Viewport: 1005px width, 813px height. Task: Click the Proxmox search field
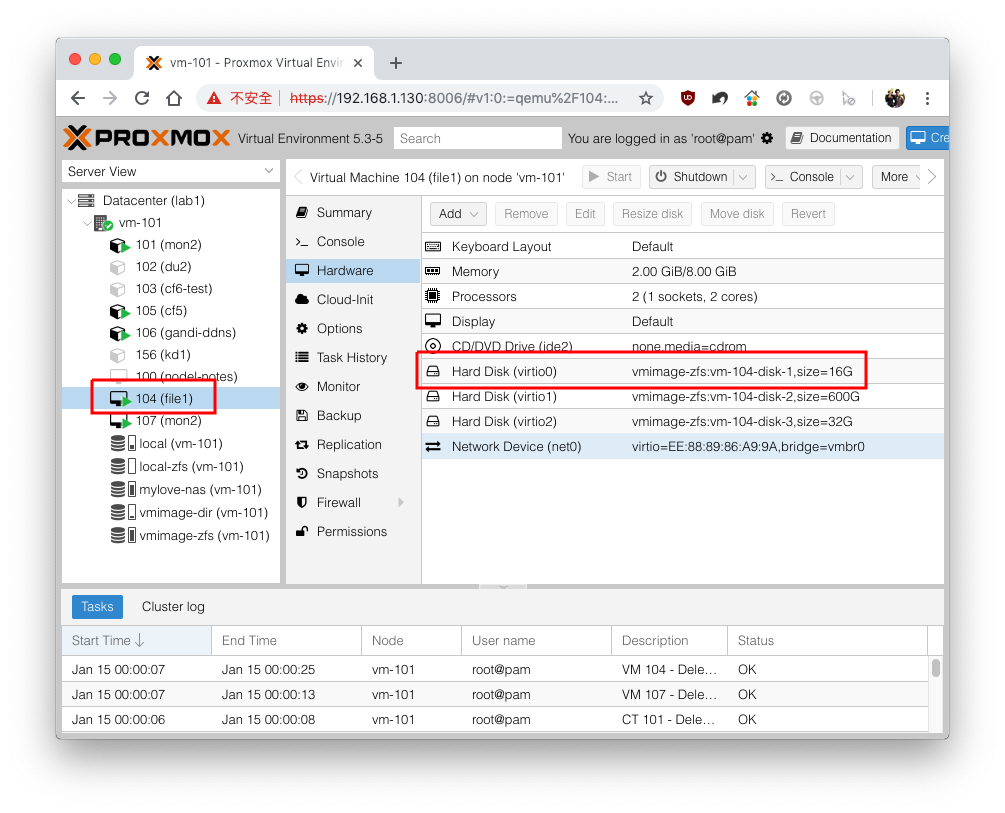(x=478, y=138)
